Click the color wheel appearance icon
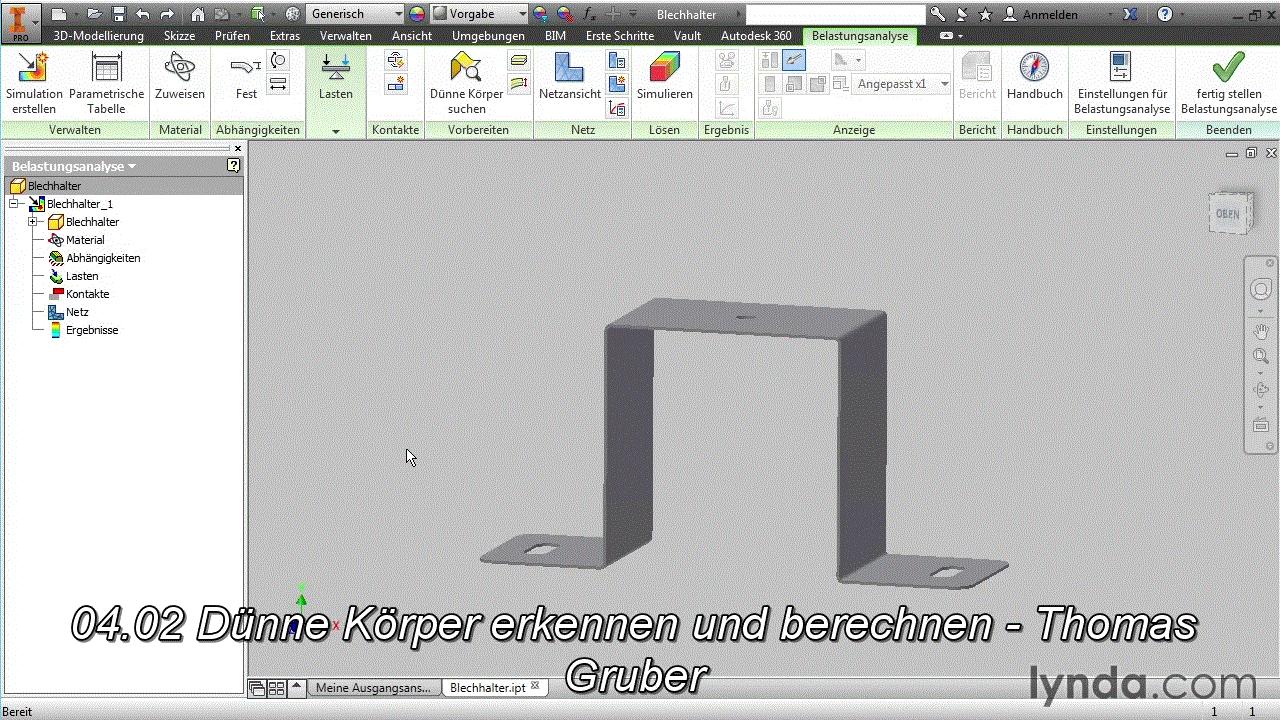This screenshot has width=1280, height=720. tap(418, 14)
